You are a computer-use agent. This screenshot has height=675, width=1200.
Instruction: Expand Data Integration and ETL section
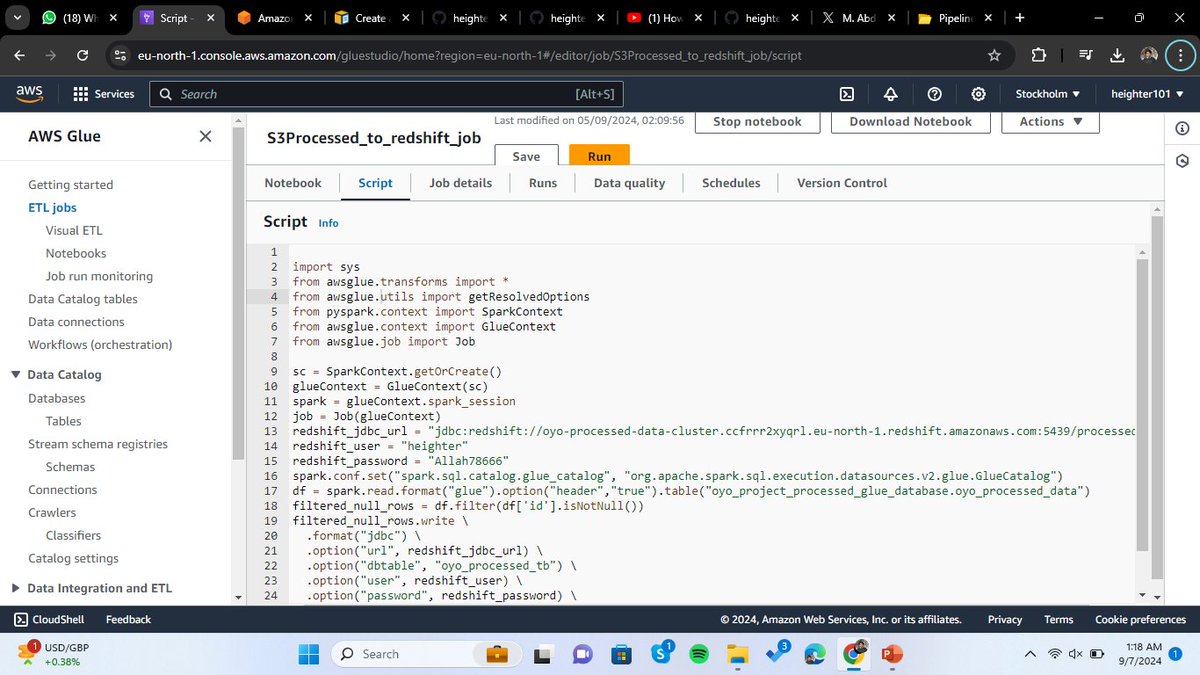(x=16, y=588)
